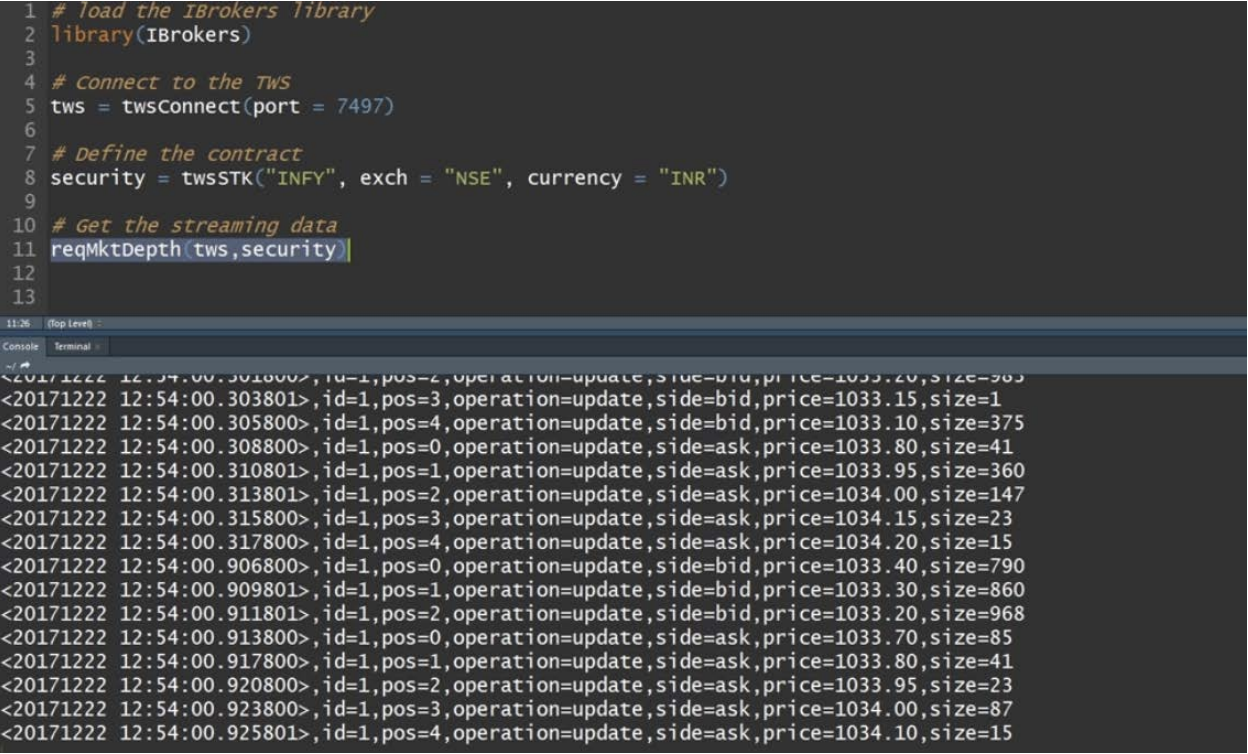Click the splitter between editor and console

(624, 333)
